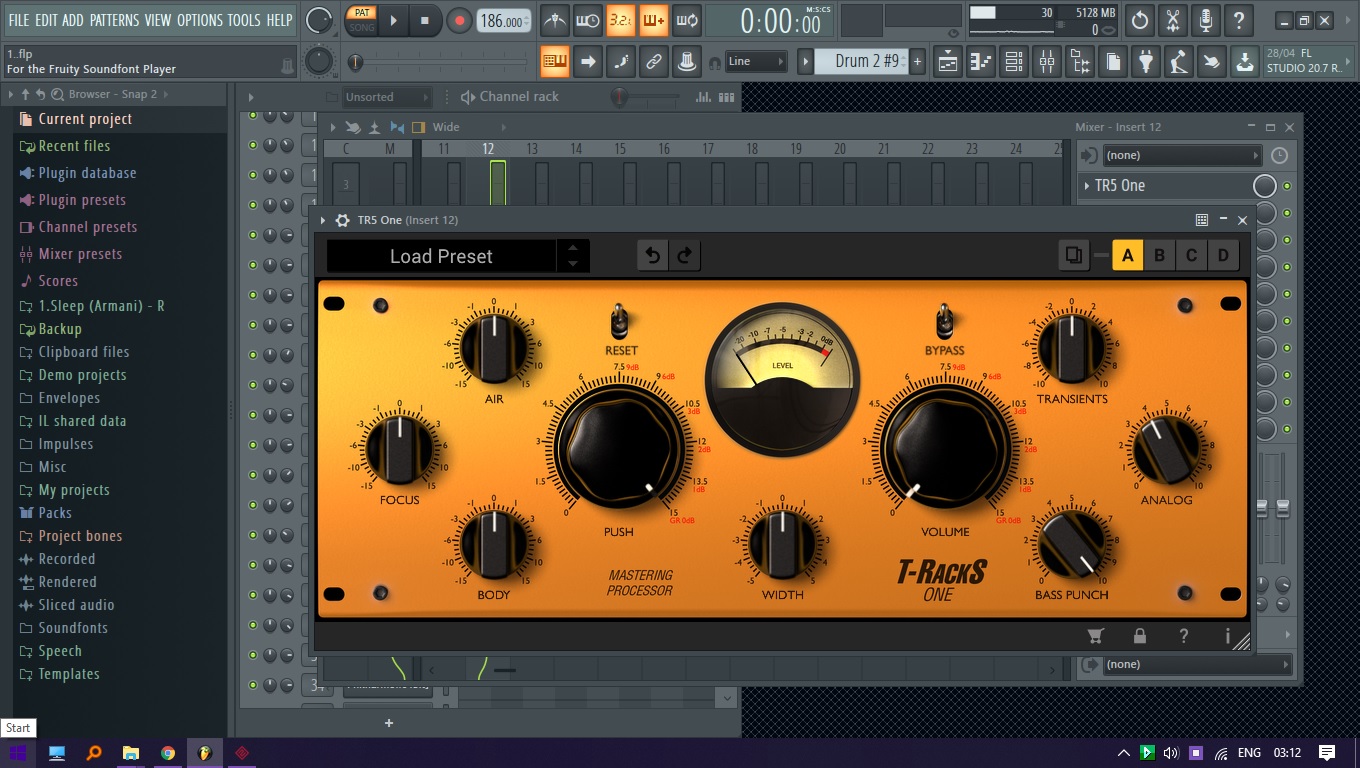1360x768 pixels.
Task: Click the VOLUME knob on T-RackS One
Action: (x=945, y=447)
